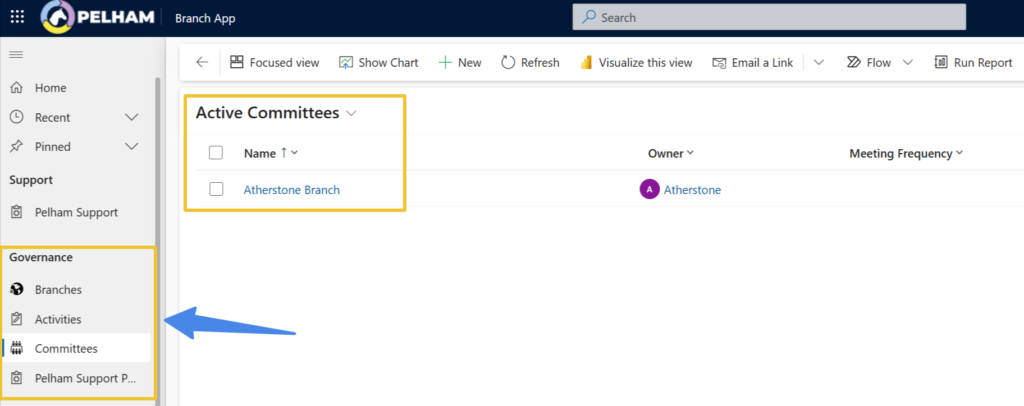
Task: Open the Atherstone Branch record link
Action: [291, 189]
